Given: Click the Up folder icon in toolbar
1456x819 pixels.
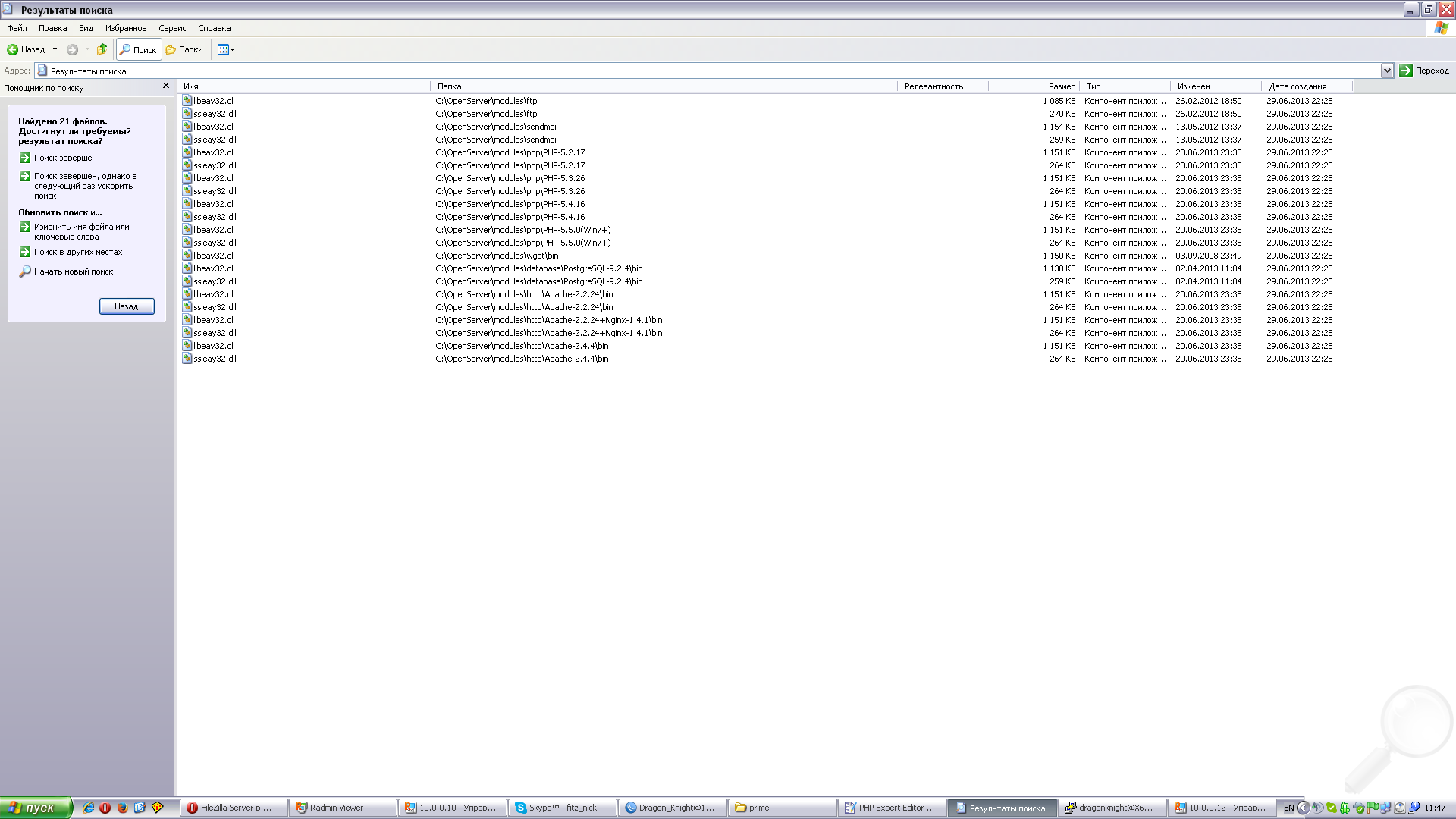Looking at the screenshot, I should pyautogui.click(x=102, y=50).
